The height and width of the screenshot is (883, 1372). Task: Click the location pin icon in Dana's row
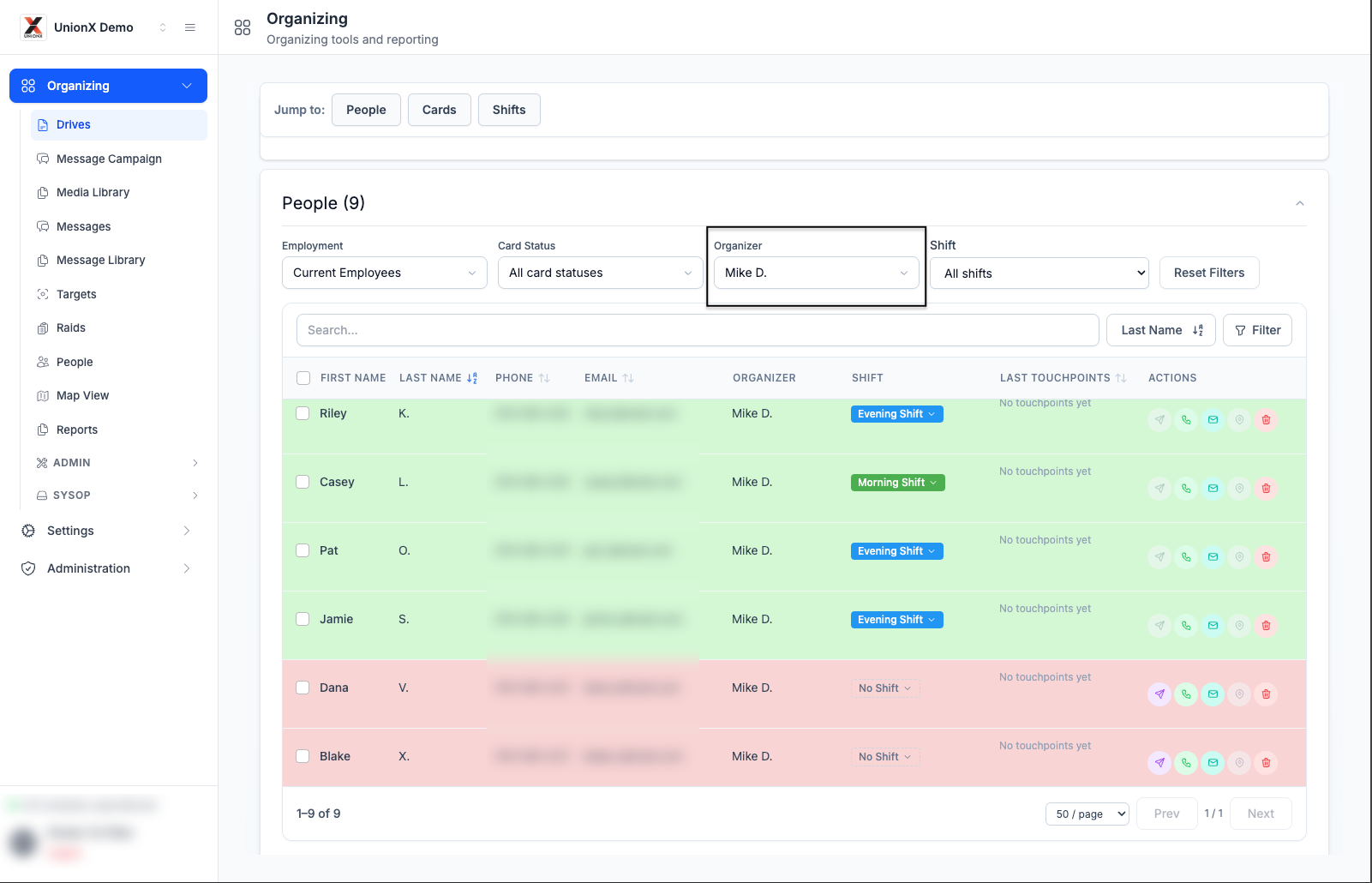click(1239, 694)
